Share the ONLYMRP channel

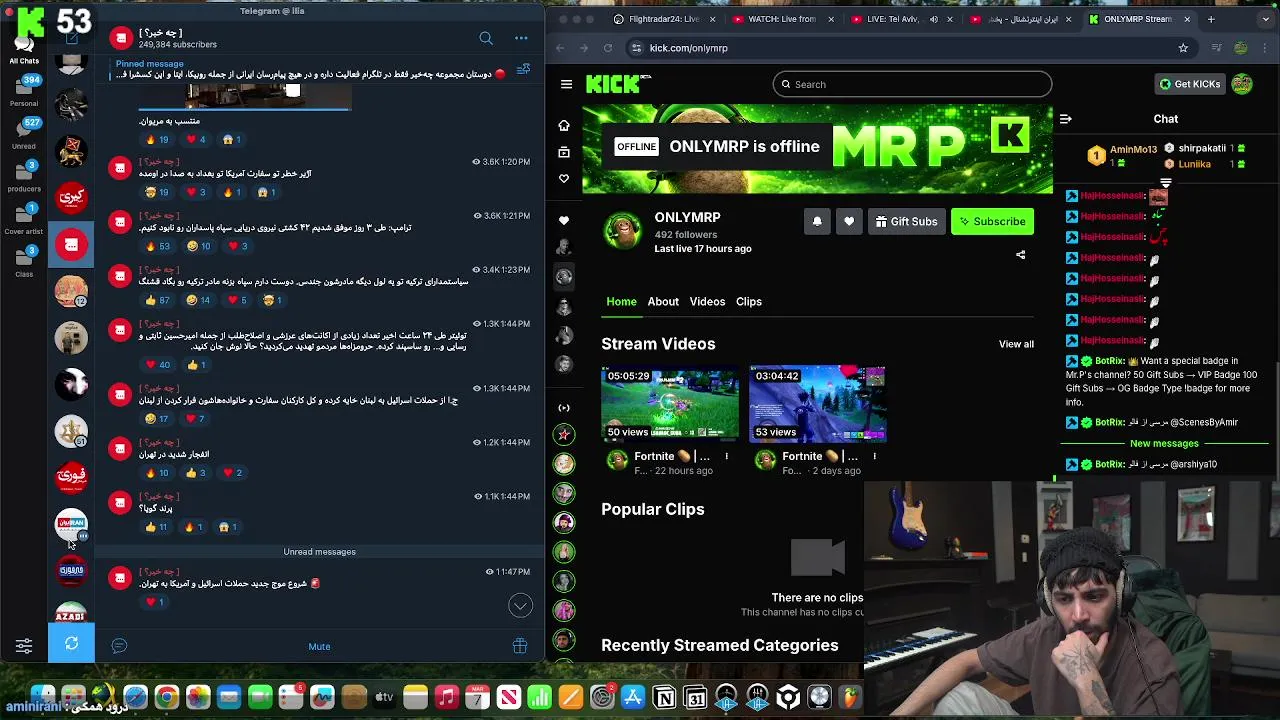(x=1020, y=255)
